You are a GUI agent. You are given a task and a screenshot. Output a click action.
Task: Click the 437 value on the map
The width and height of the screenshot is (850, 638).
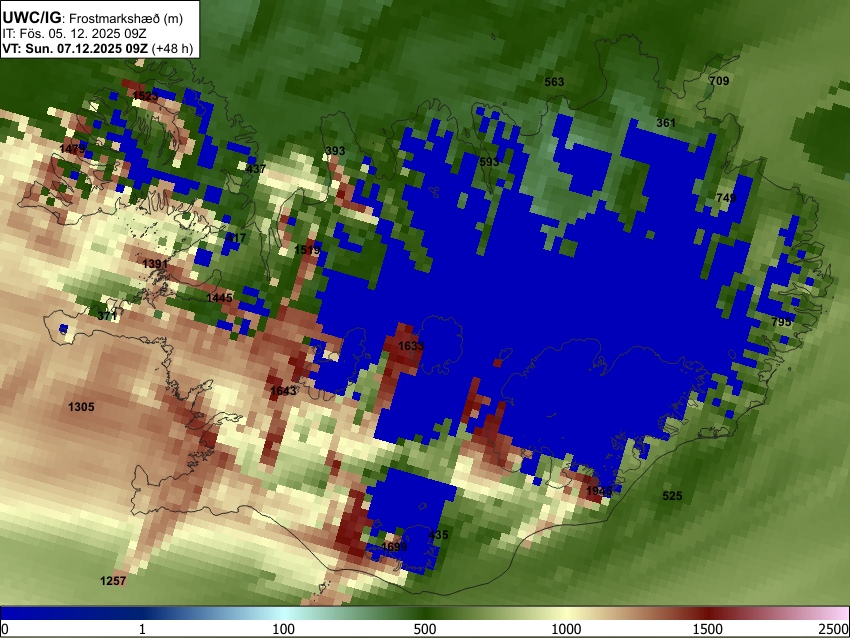(x=256, y=169)
